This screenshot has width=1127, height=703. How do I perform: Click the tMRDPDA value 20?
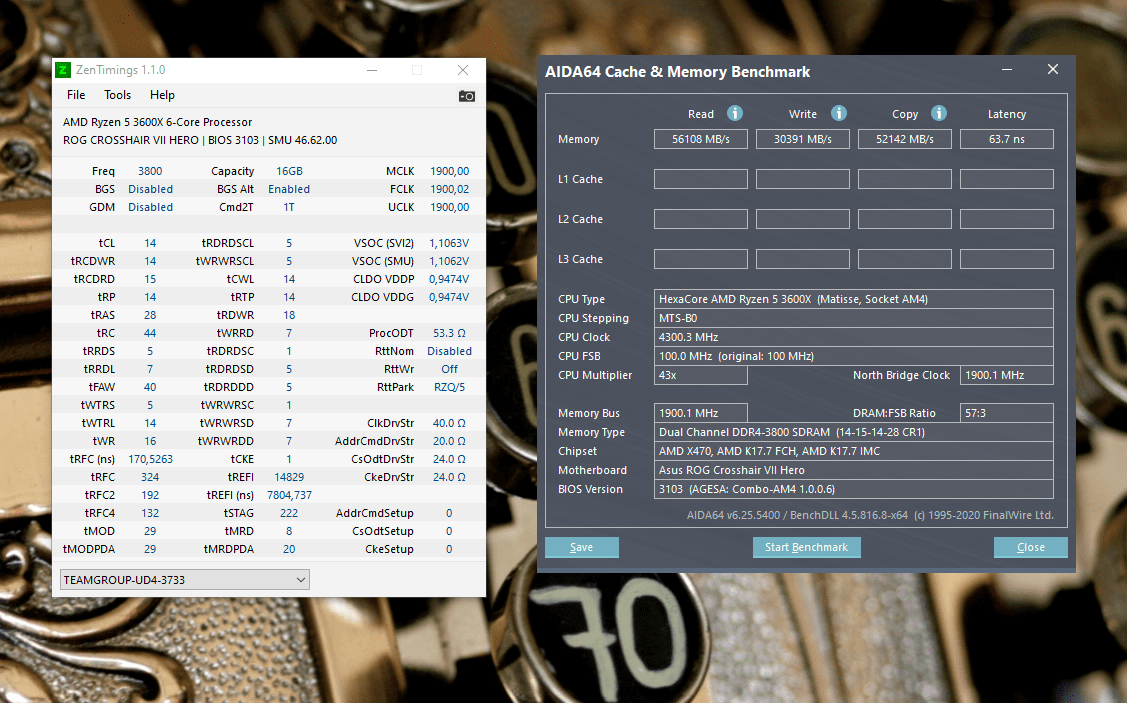[x=289, y=548]
